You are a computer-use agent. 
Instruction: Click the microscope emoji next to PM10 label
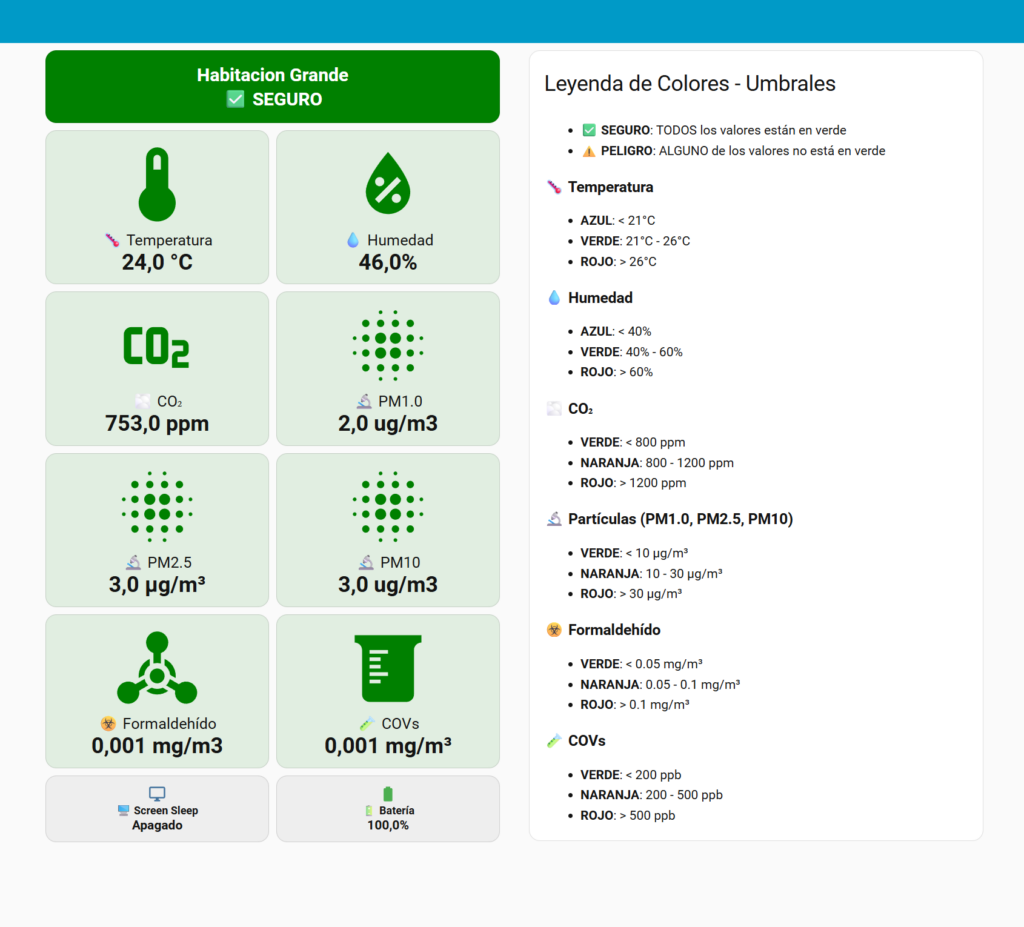[366, 562]
